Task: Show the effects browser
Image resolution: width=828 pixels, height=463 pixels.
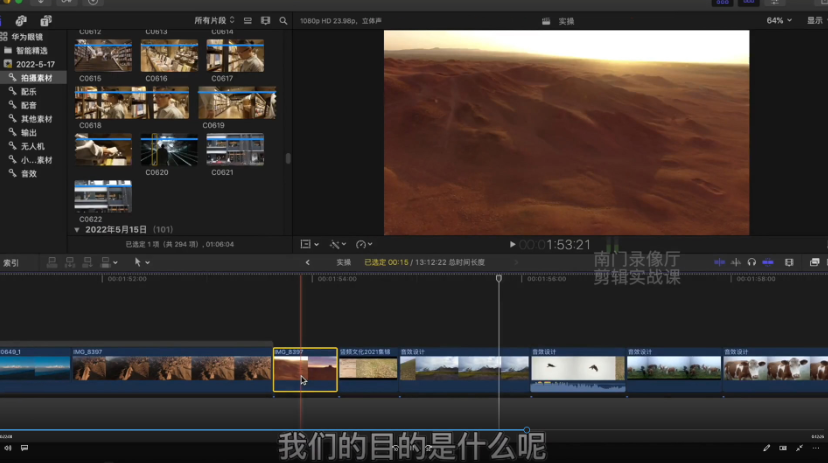Action: [x=814, y=262]
